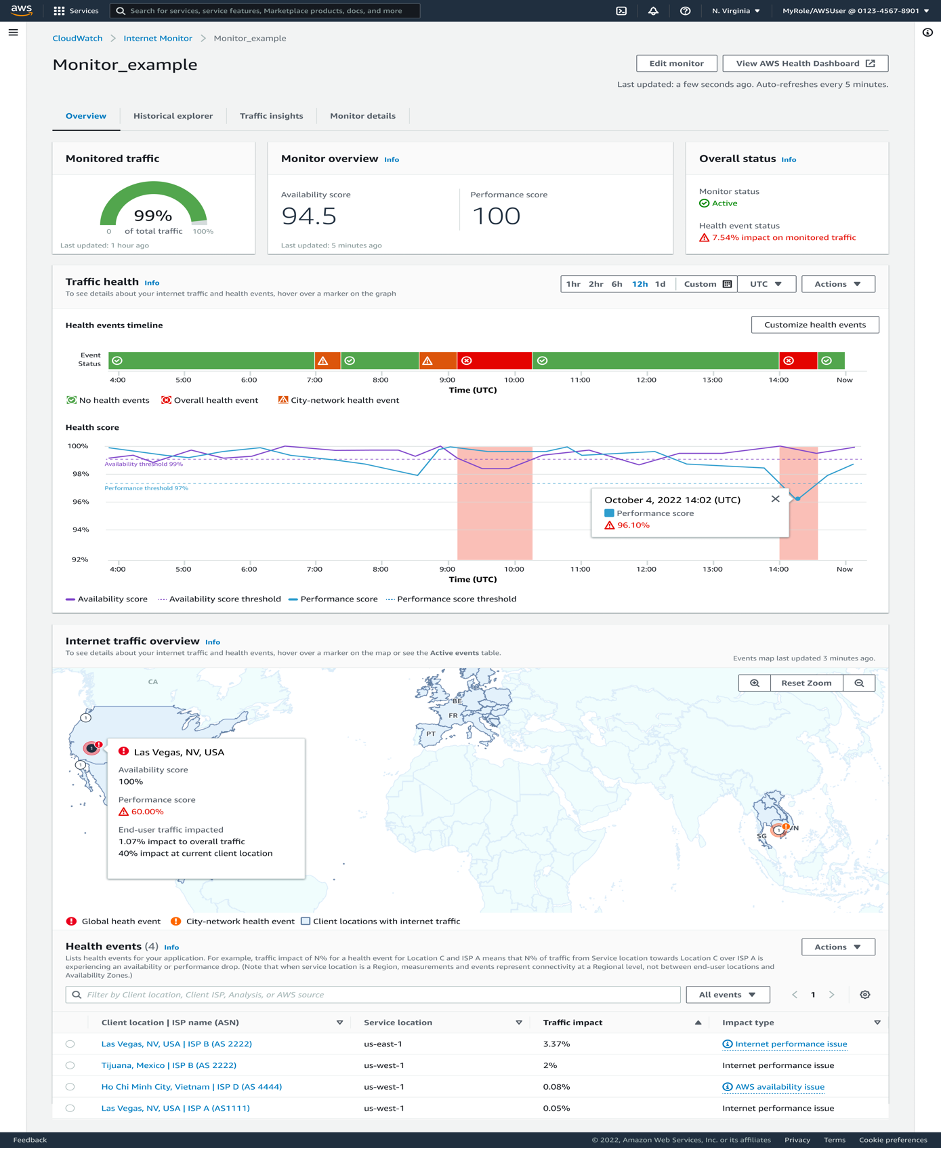Select the Tijuana, Mexico event row
The height and width of the screenshot is (1150, 941).
[70, 1065]
